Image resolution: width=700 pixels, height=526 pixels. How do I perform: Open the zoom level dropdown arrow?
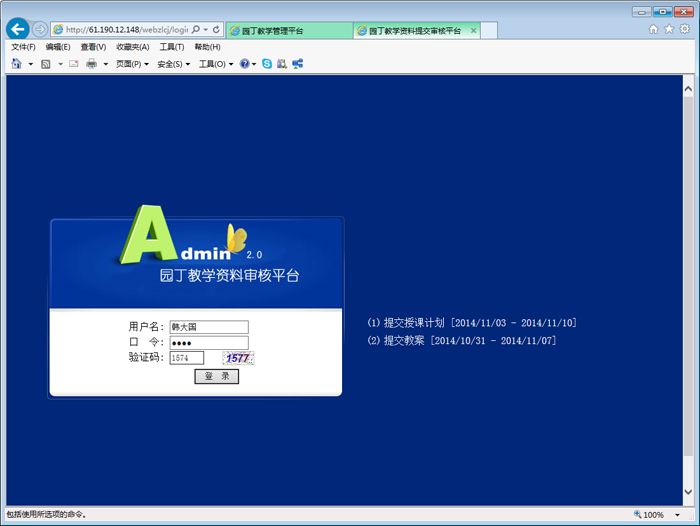(x=677, y=515)
